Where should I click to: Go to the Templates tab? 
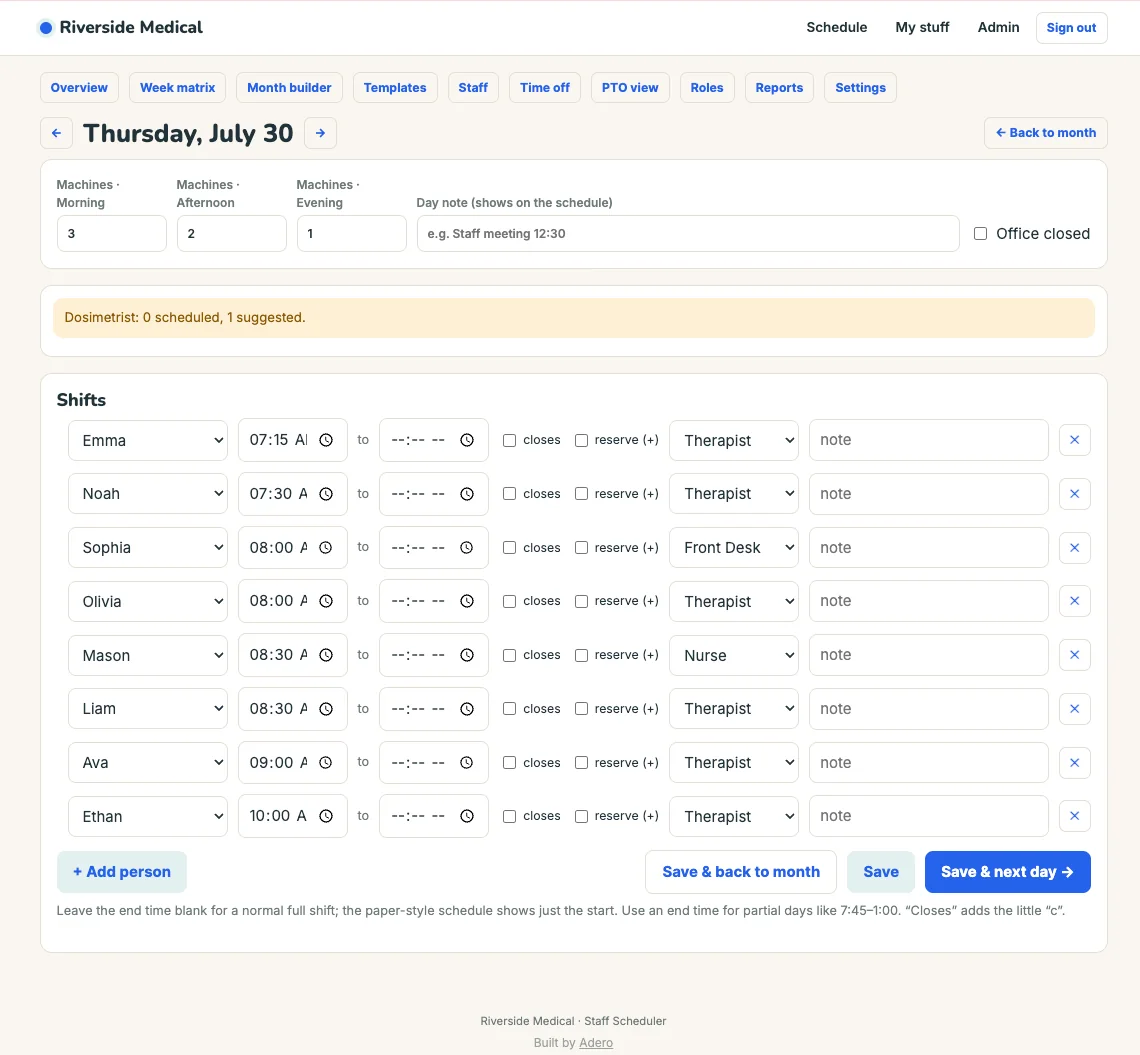395,87
